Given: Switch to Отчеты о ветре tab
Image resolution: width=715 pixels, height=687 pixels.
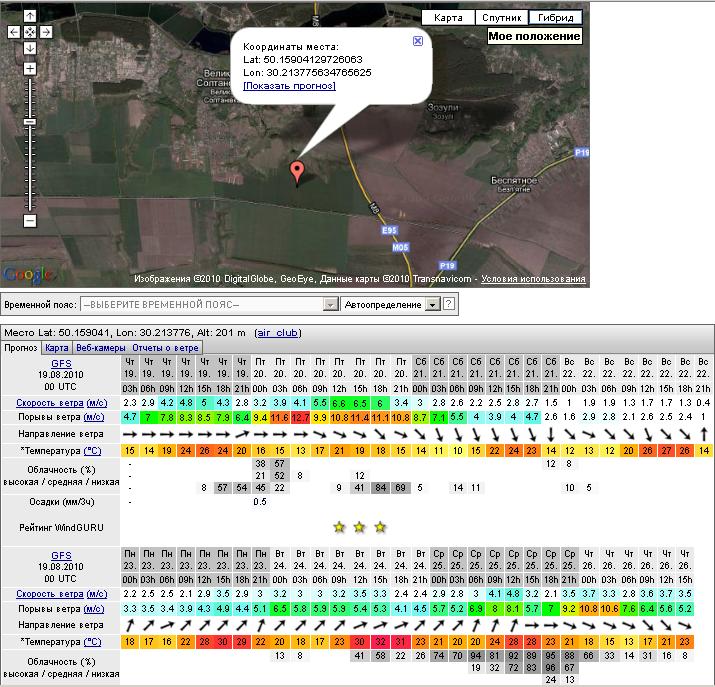Looking at the screenshot, I should point(166,348).
